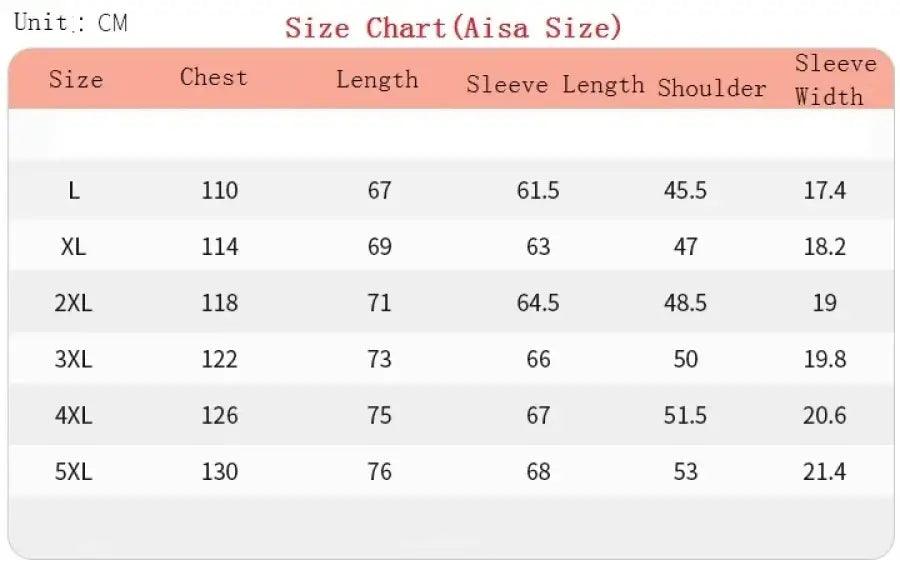Viewport: 900px width, 575px height.
Task: Click shoulder value 53 for size 5XL
Action: (685, 471)
